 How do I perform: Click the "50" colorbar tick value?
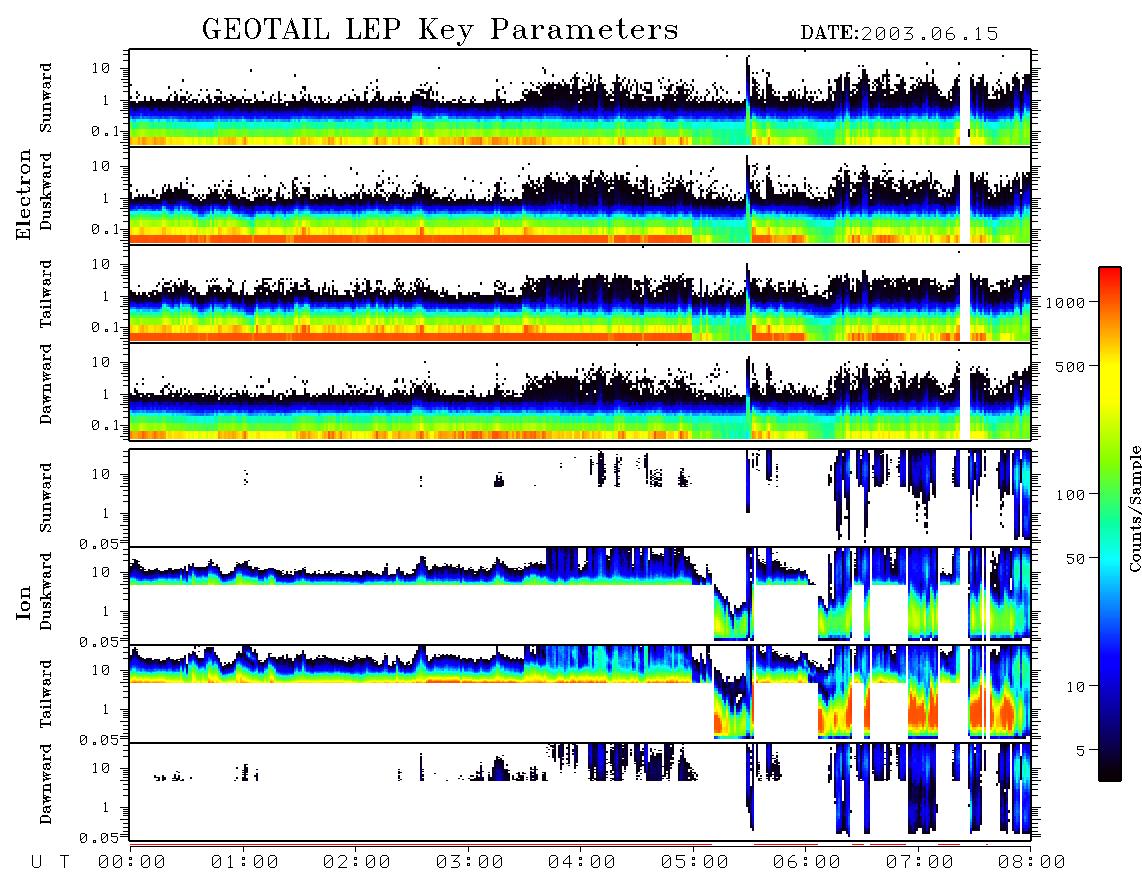1075,559
